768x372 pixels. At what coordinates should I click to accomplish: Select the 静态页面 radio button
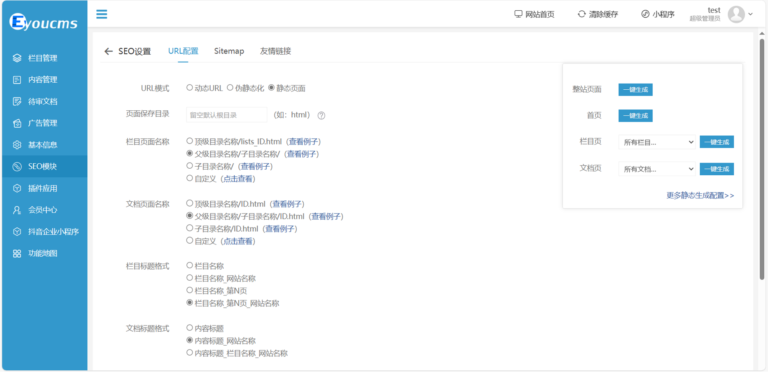pos(271,88)
